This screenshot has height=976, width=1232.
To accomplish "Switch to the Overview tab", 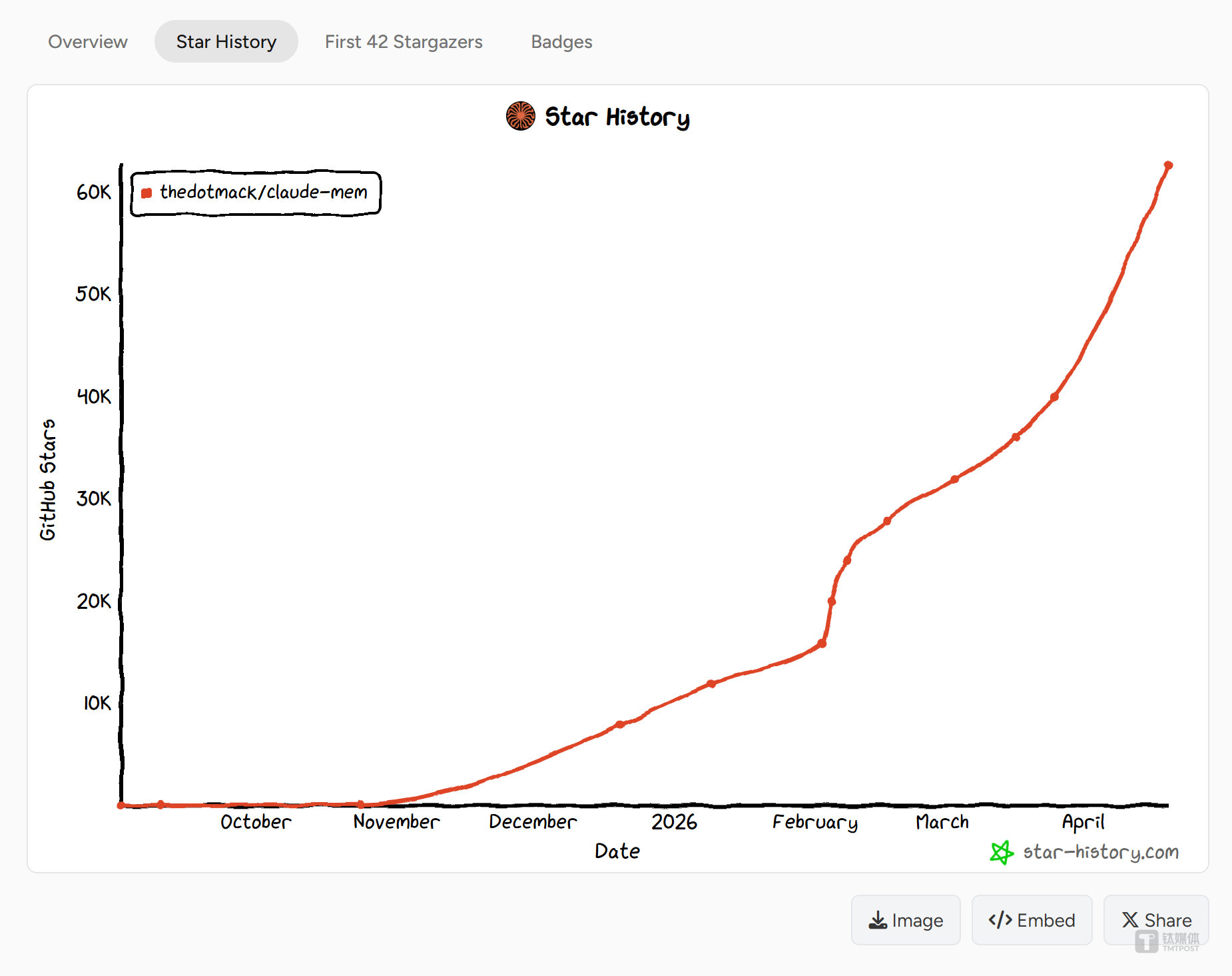I will coord(87,41).
